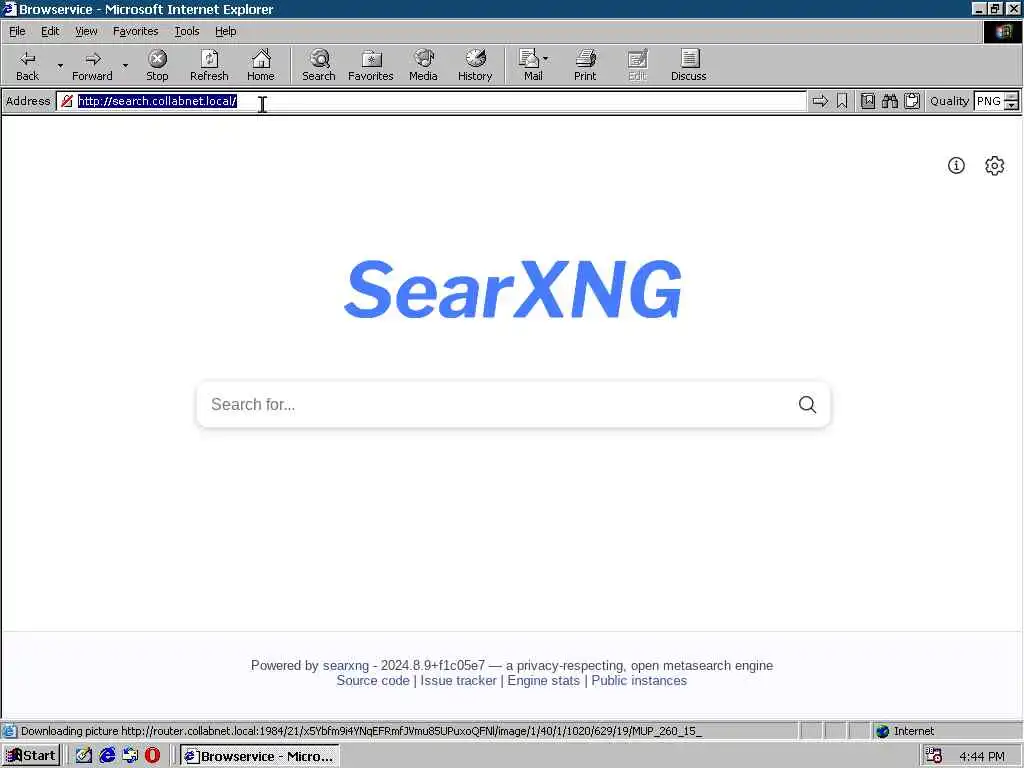
Task: Open the View menu
Action: [x=86, y=31]
